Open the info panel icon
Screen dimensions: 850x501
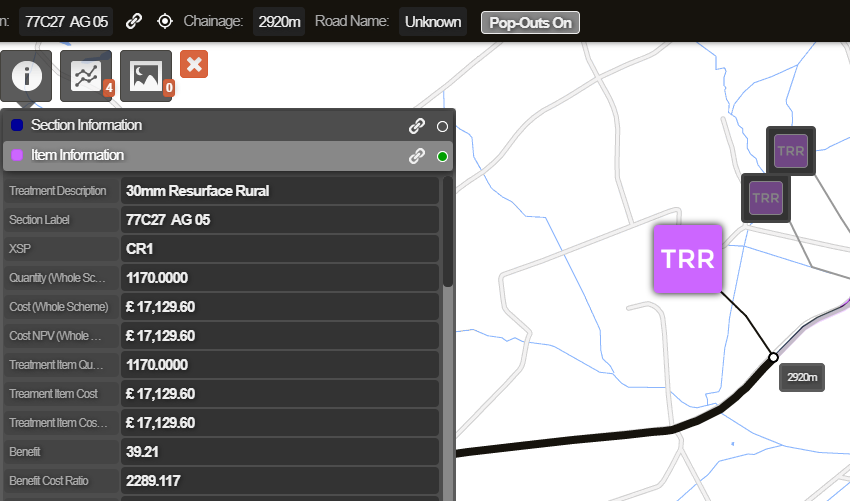(27, 76)
